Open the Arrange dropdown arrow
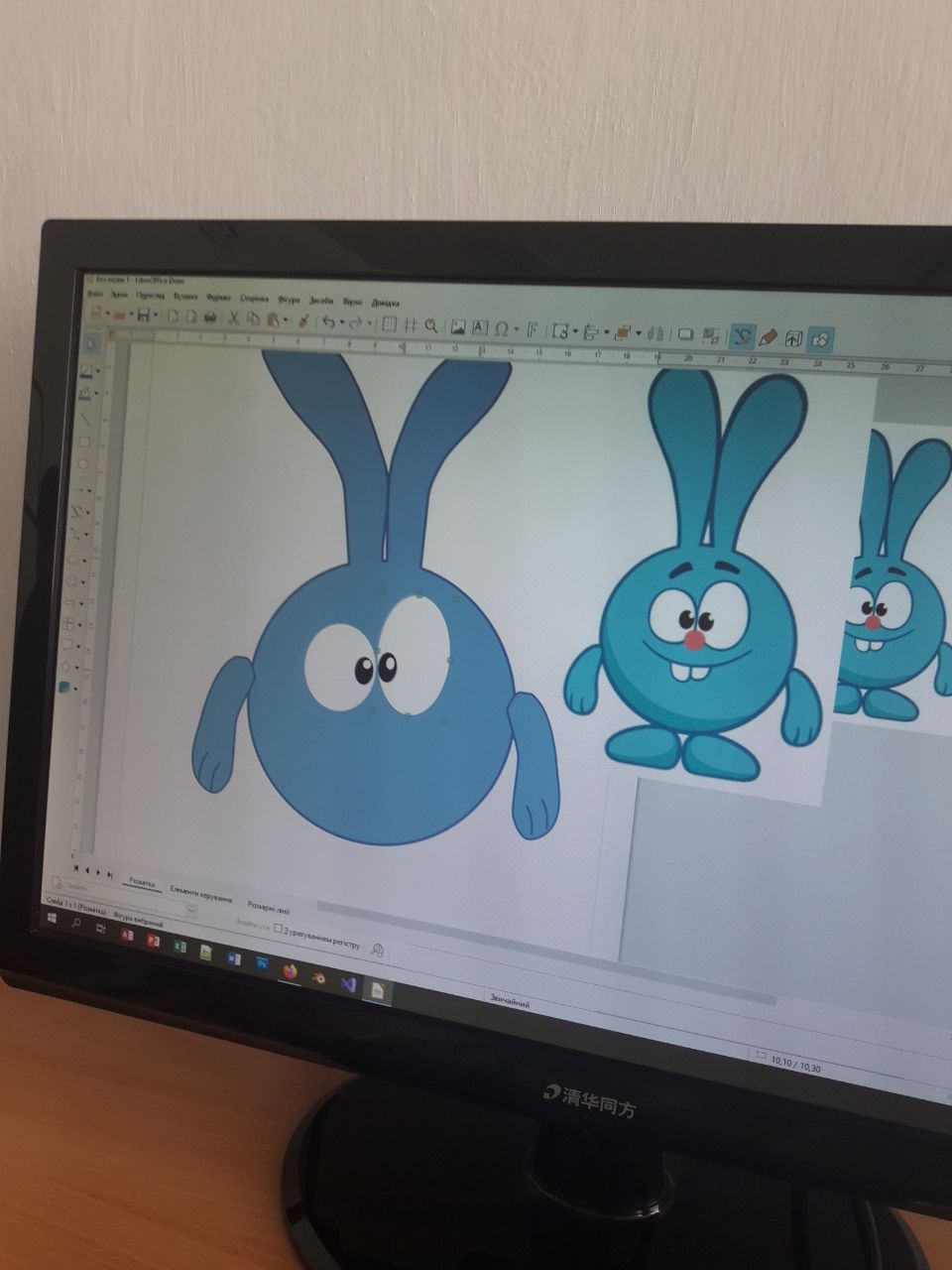The width and height of the screenshot is (952, 1270). click(639, 333)
